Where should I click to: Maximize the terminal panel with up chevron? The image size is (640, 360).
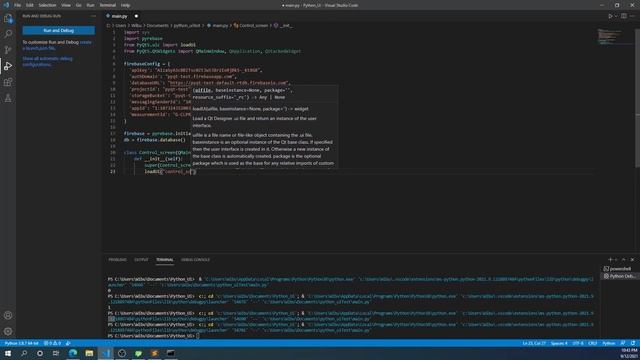[x=624, y=260]
